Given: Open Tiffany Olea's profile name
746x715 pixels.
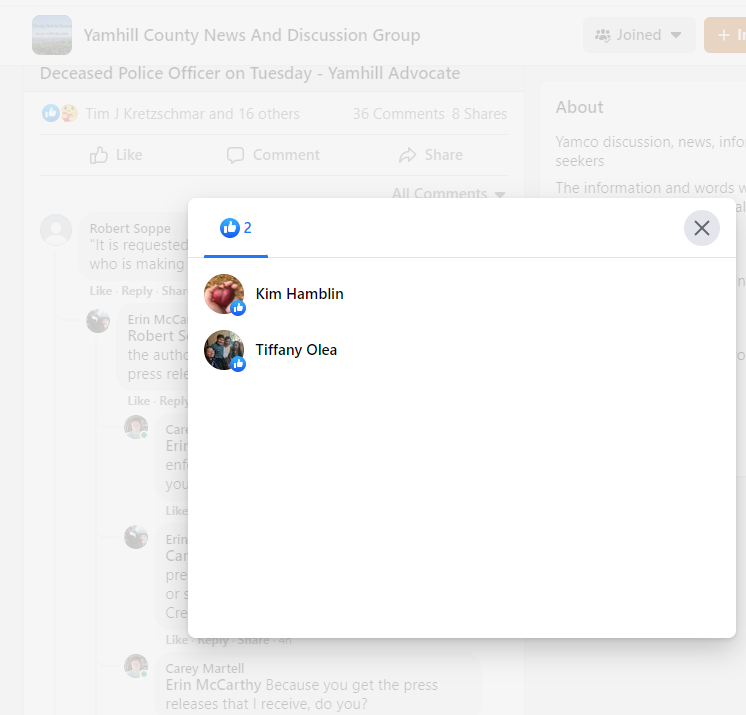Looking at the screenshot, I should (x=296, y=350).
